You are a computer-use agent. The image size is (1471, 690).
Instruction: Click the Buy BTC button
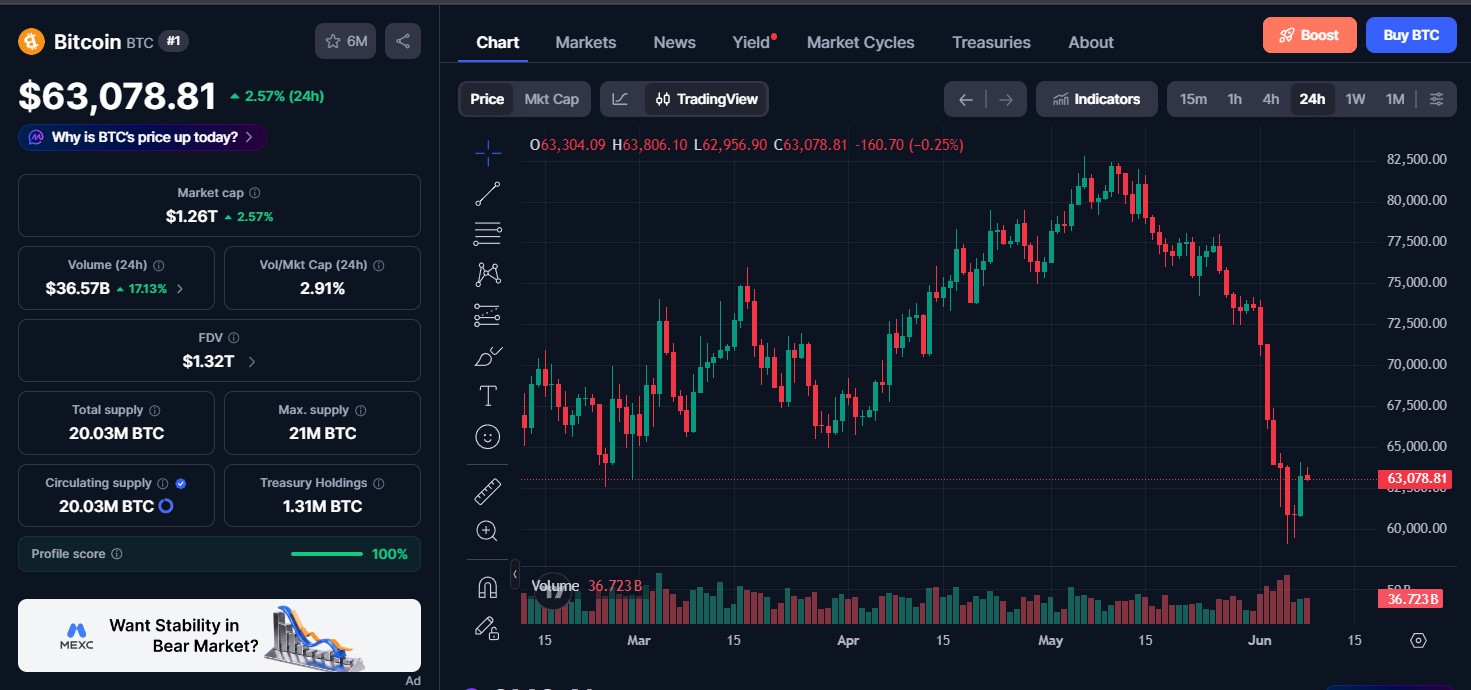click(1411, 35)
